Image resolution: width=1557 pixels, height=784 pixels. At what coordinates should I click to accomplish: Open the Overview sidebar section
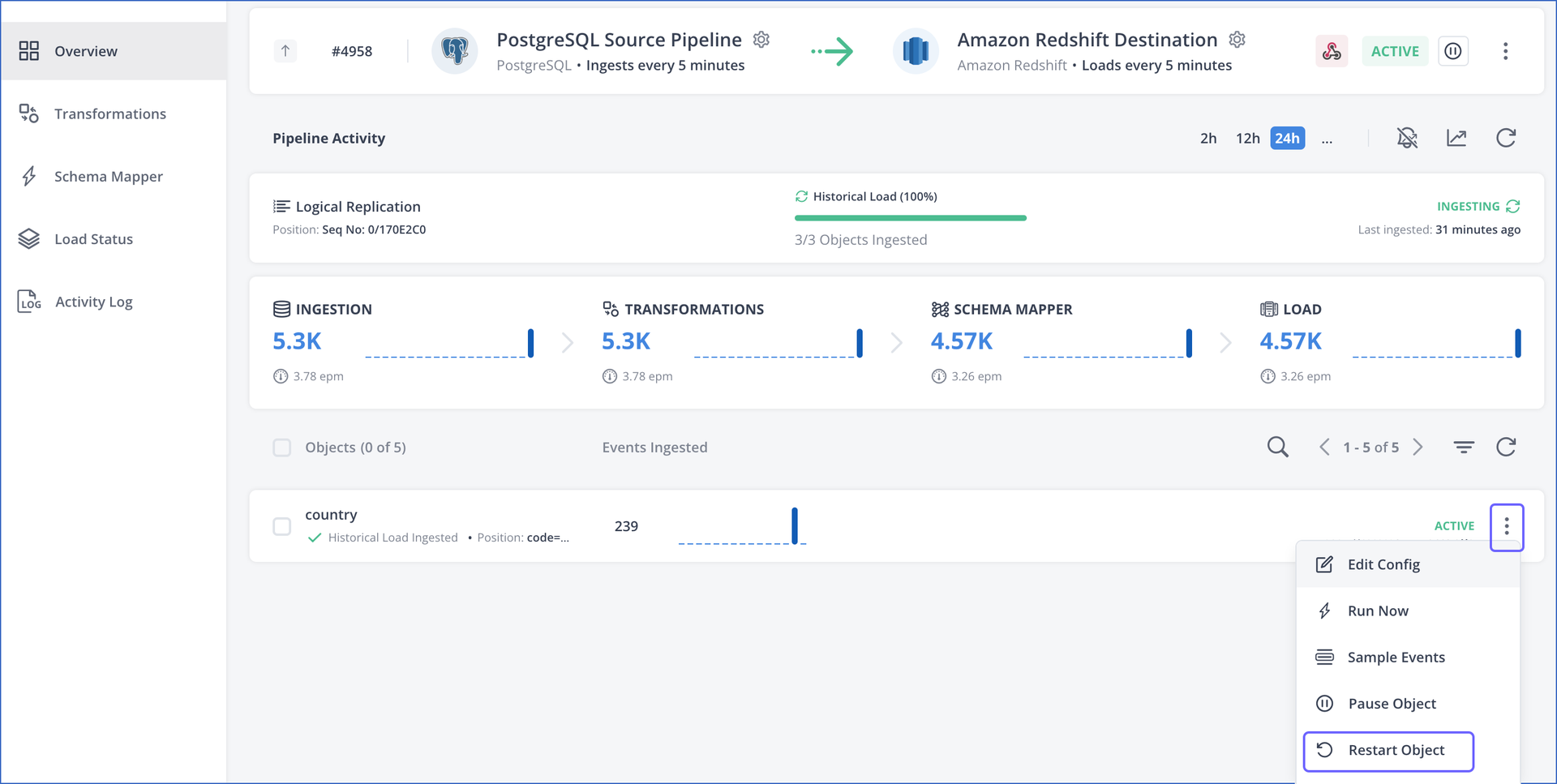tap(114, 51)
